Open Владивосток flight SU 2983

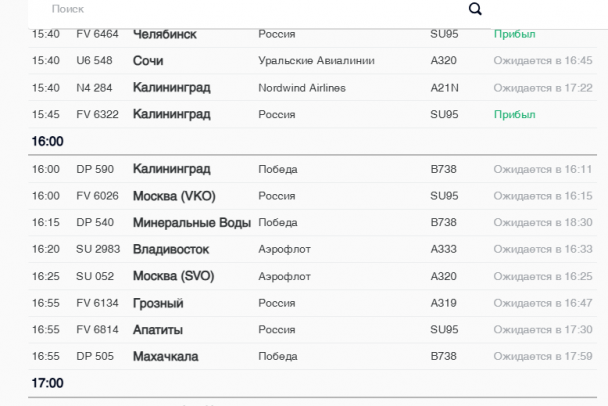point(313,249)
